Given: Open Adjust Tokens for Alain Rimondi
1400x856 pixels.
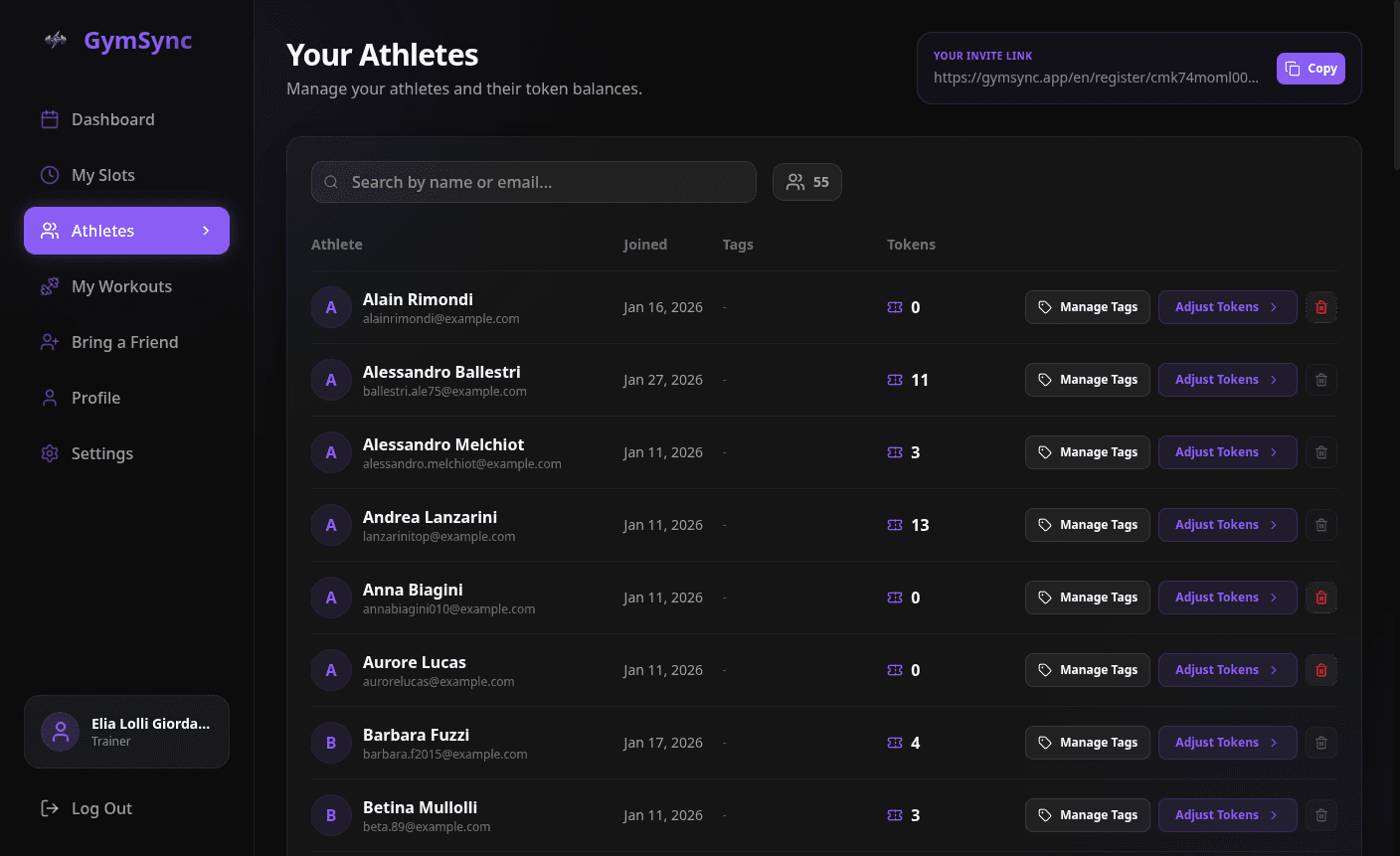Looking at the screenshot, I should click(1227, 307).
